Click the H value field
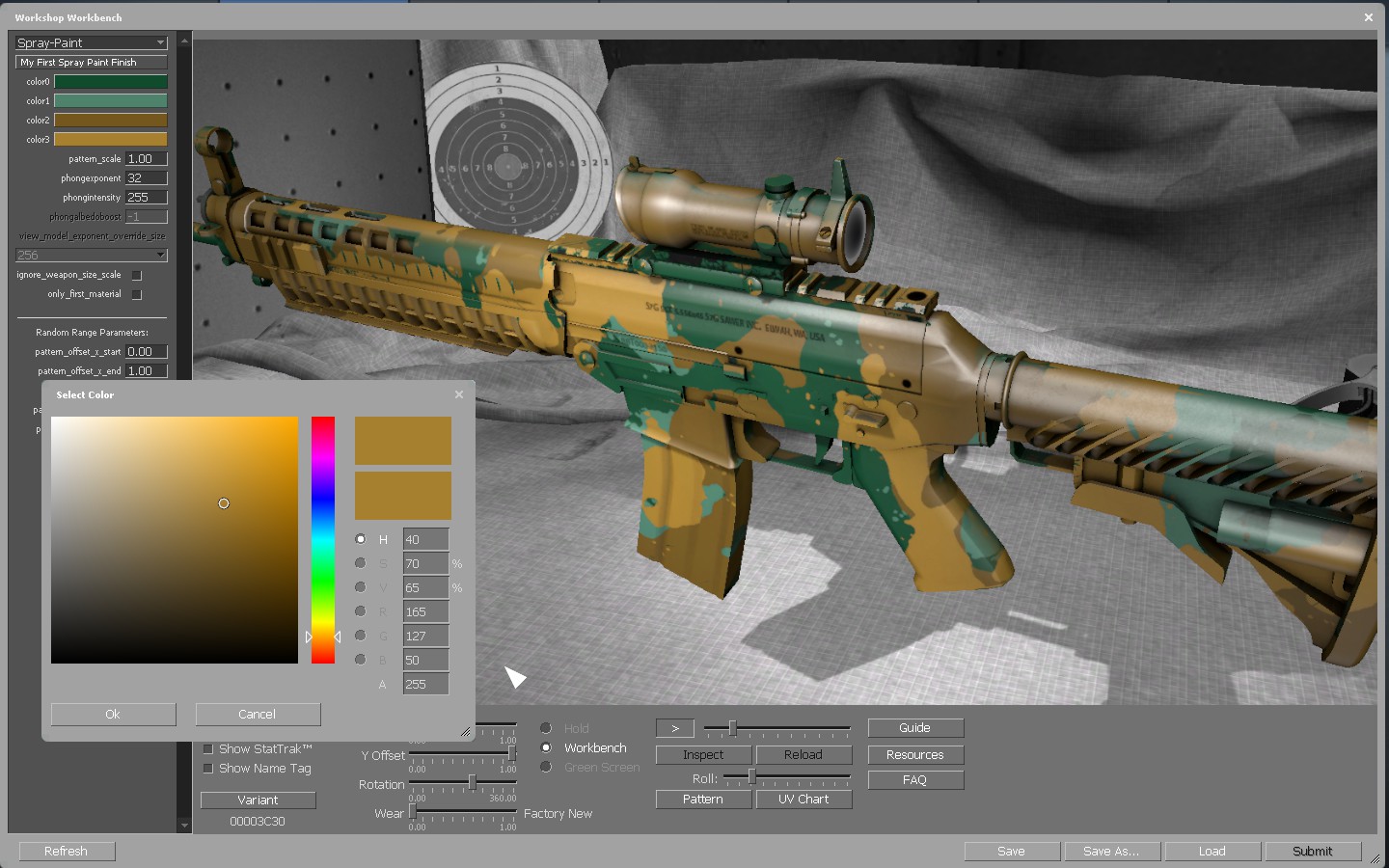Image resolution: width=1389 pixels, height=868 pixels. [x=426, y=539]
